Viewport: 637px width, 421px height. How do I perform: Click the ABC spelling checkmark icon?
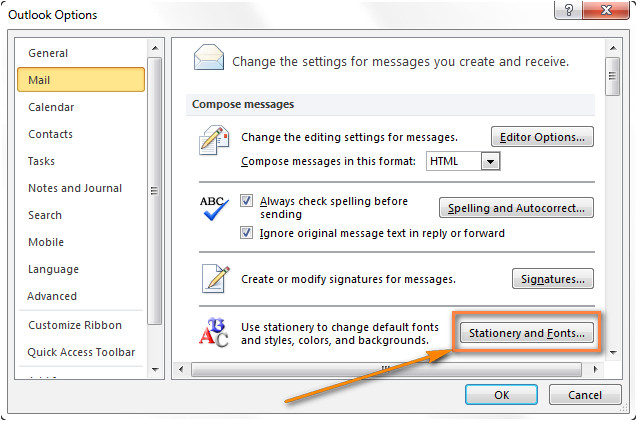click(x=214, y=207)
